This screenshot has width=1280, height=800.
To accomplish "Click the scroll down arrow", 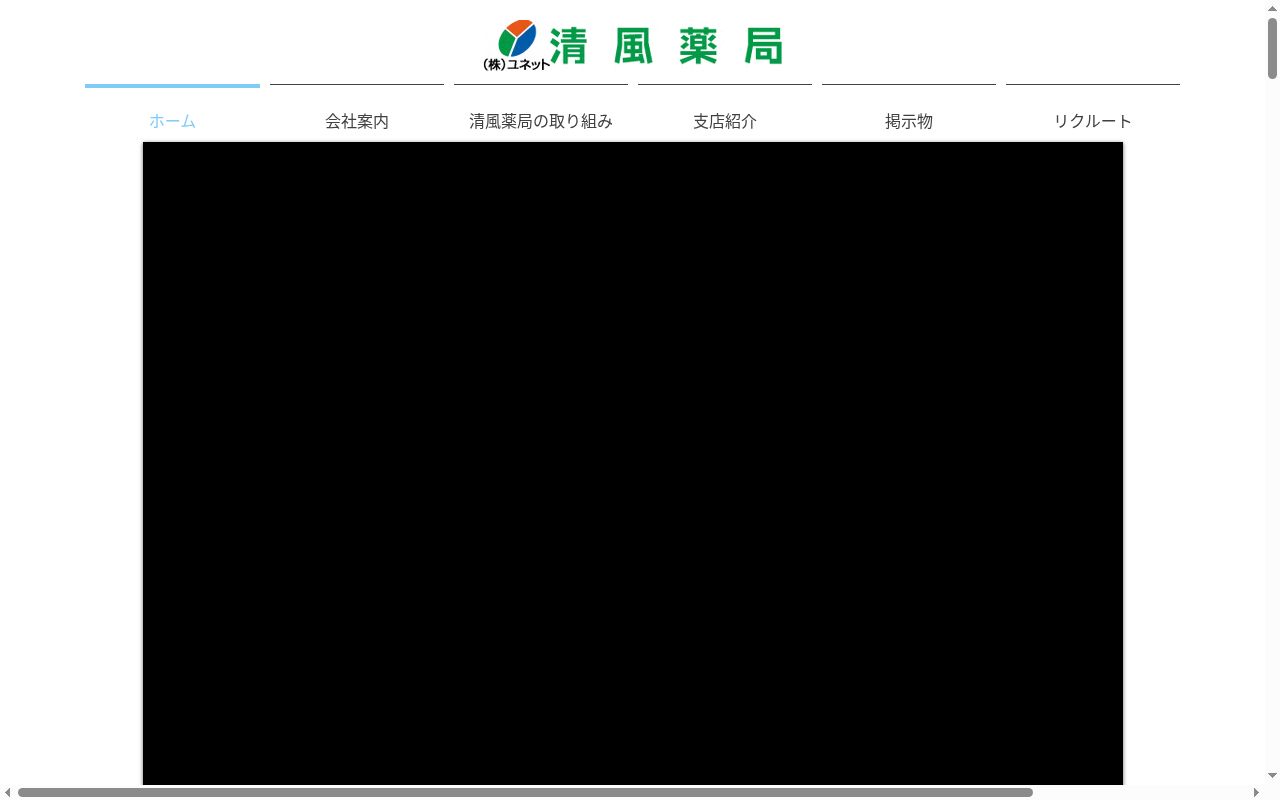I will pyautogui.click(x=1272, y=776).
